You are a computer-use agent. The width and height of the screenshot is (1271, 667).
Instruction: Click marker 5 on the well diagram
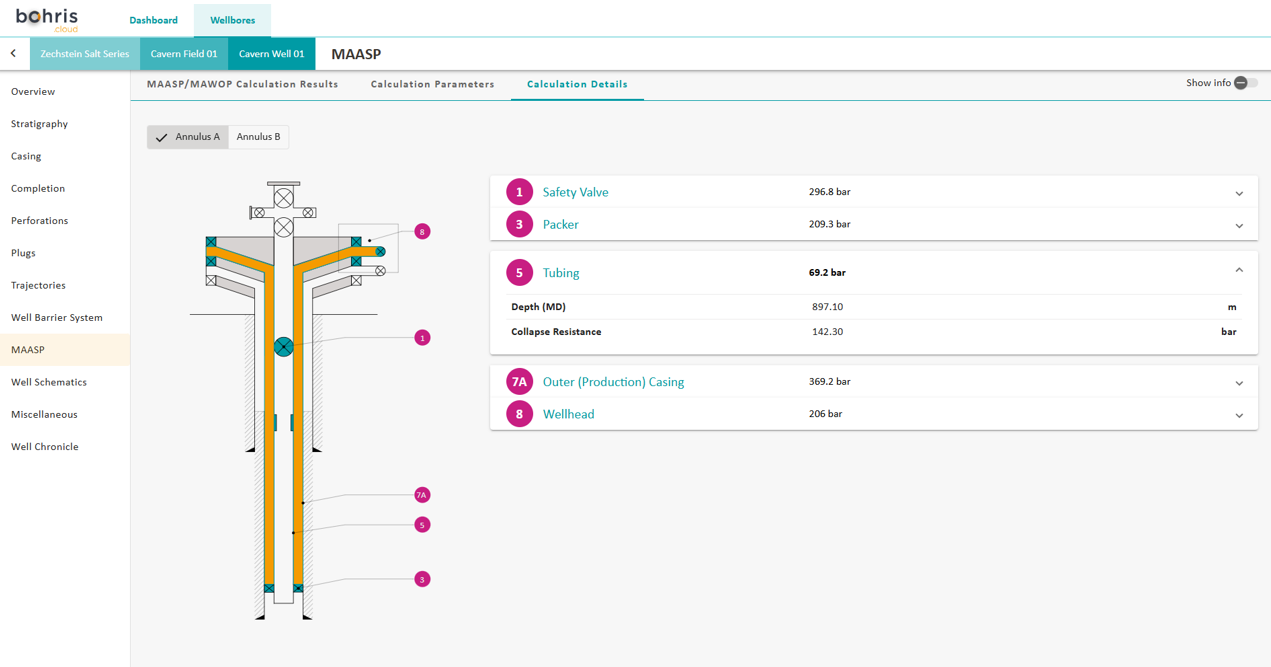pos(422,525)
